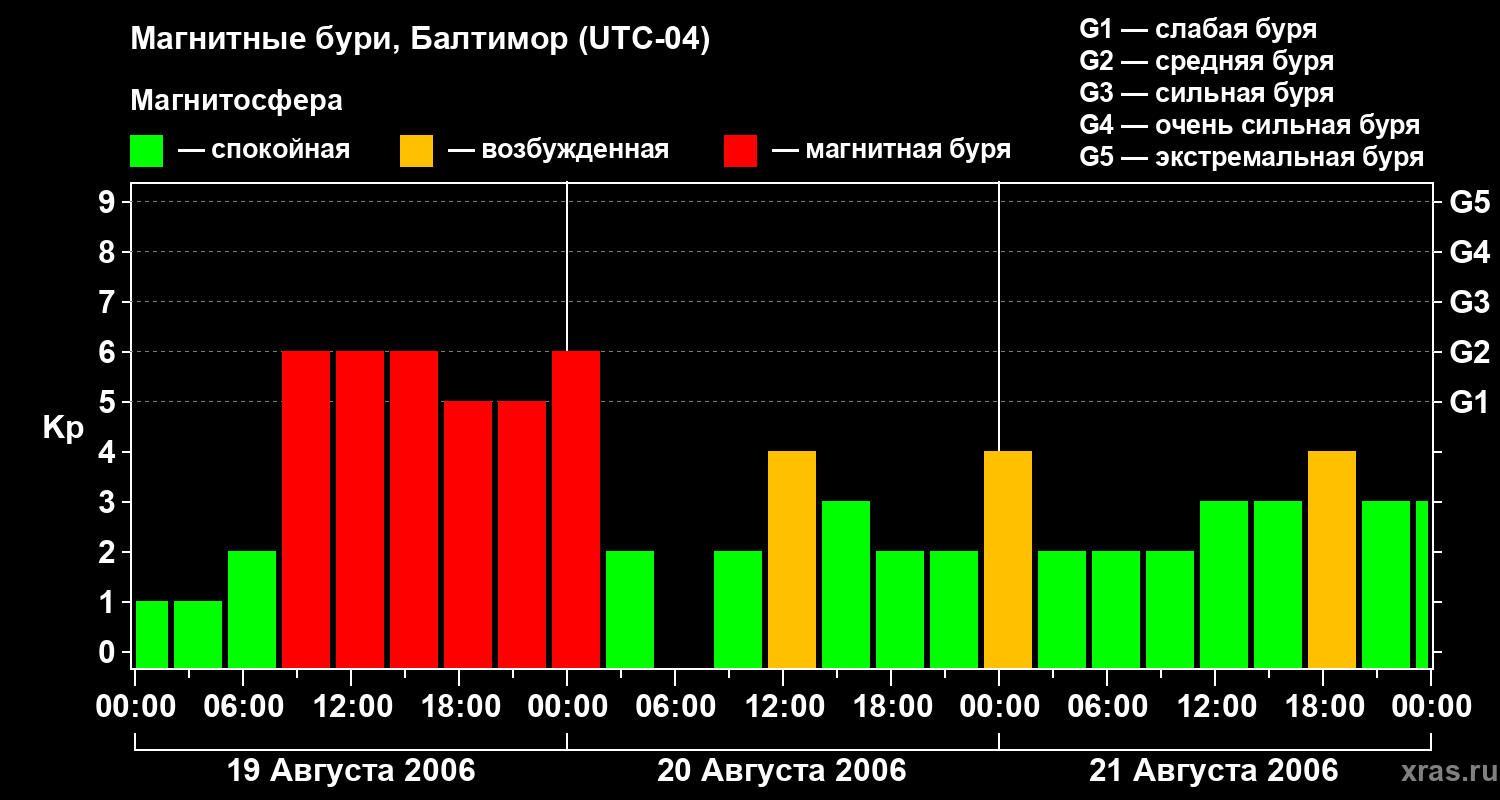The height and width of the screenshot is (800, 1500).
Task: Select the 'Магнитосфера' legend heading
Action: coord(236,101)
